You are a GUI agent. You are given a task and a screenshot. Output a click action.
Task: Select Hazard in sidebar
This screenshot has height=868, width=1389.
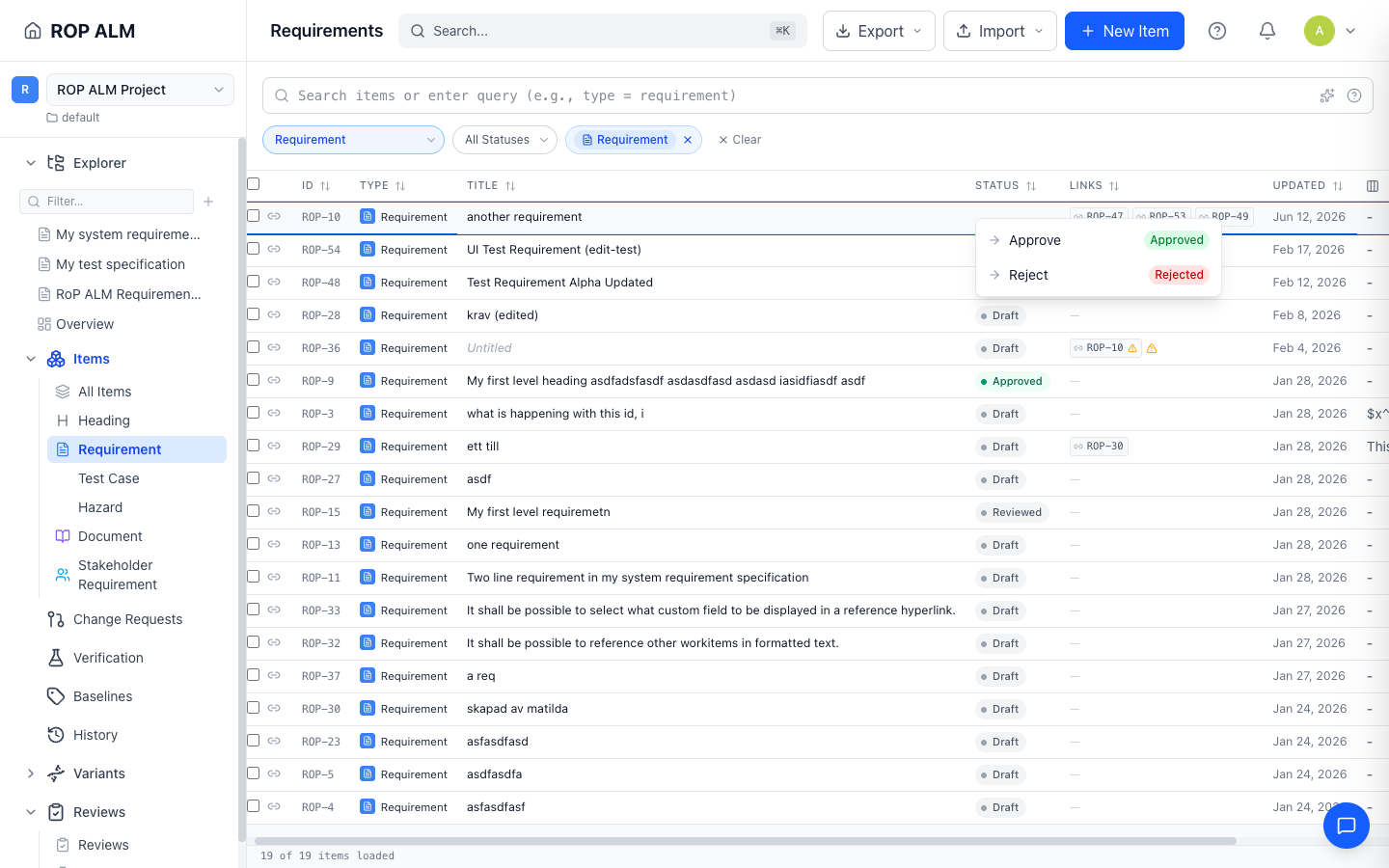100,507
